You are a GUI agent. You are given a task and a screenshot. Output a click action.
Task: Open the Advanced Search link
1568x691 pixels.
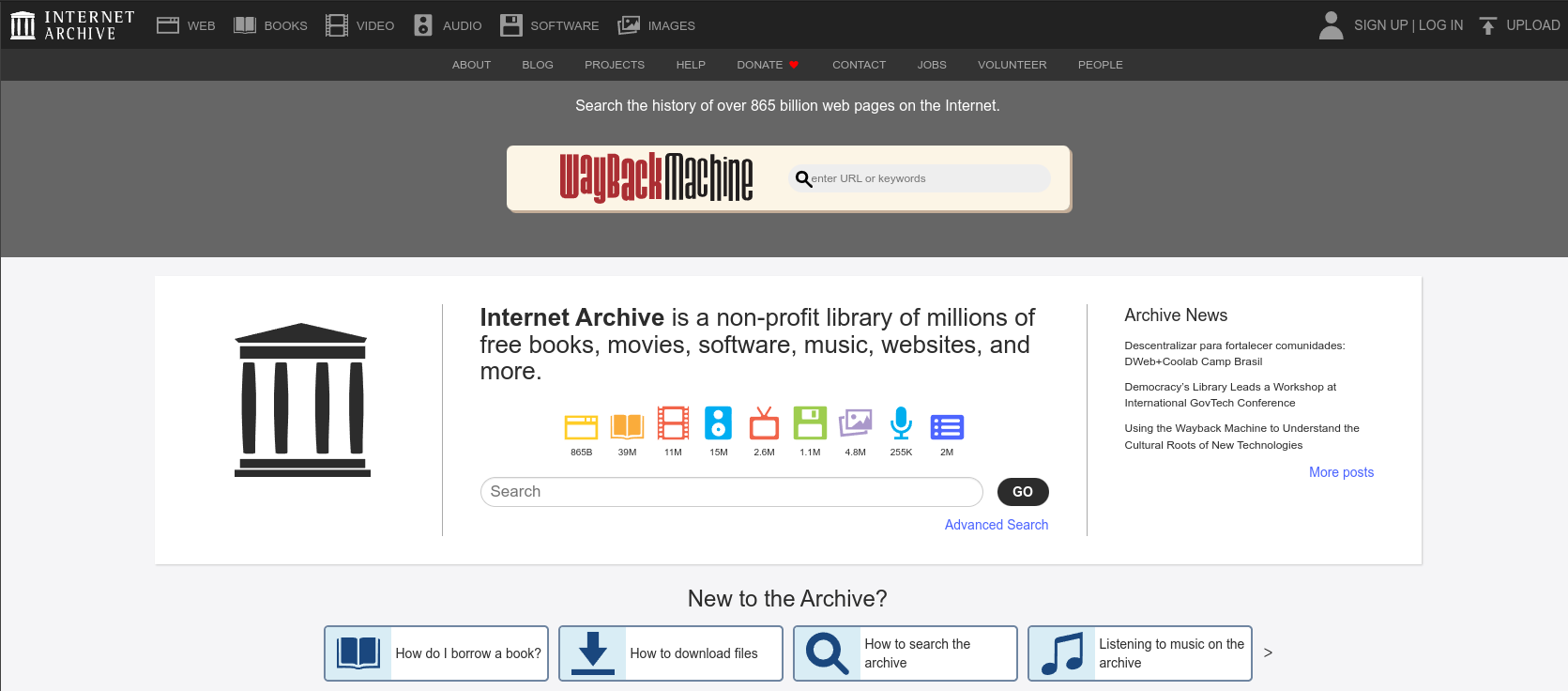pos(997,525)
